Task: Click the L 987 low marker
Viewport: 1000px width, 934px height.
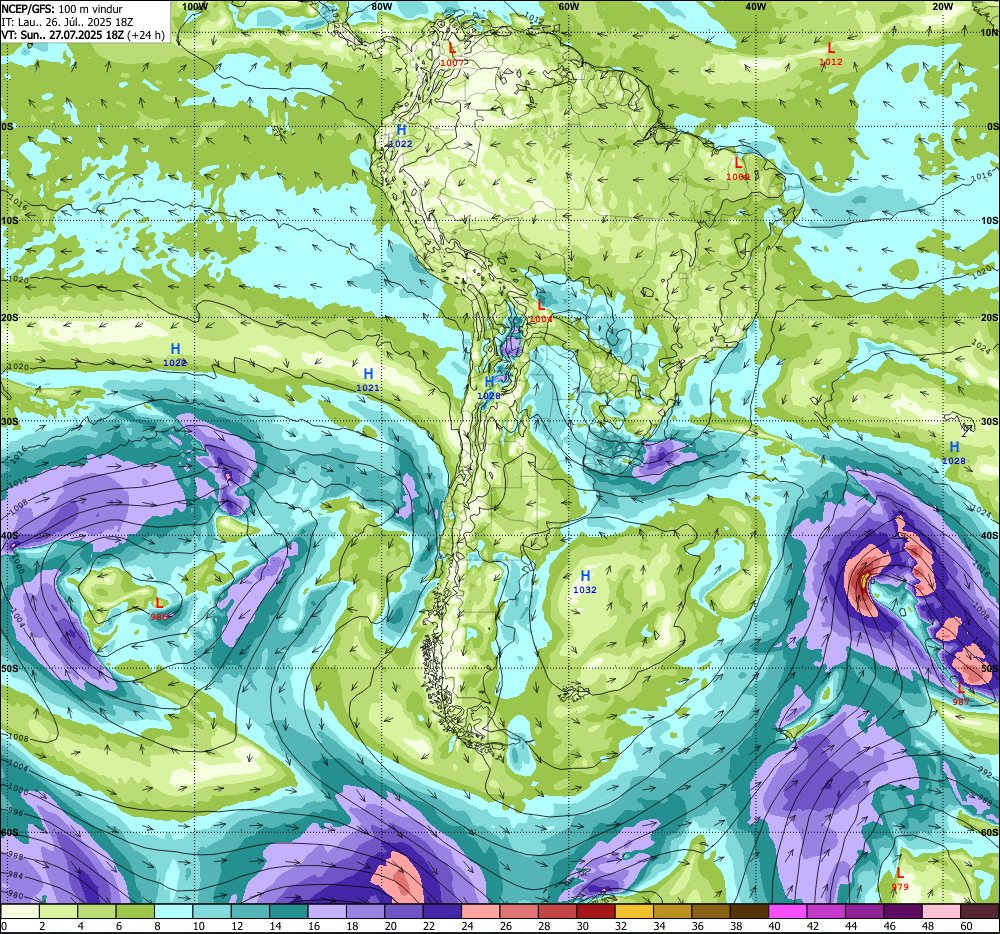Action: pos(961,694)
